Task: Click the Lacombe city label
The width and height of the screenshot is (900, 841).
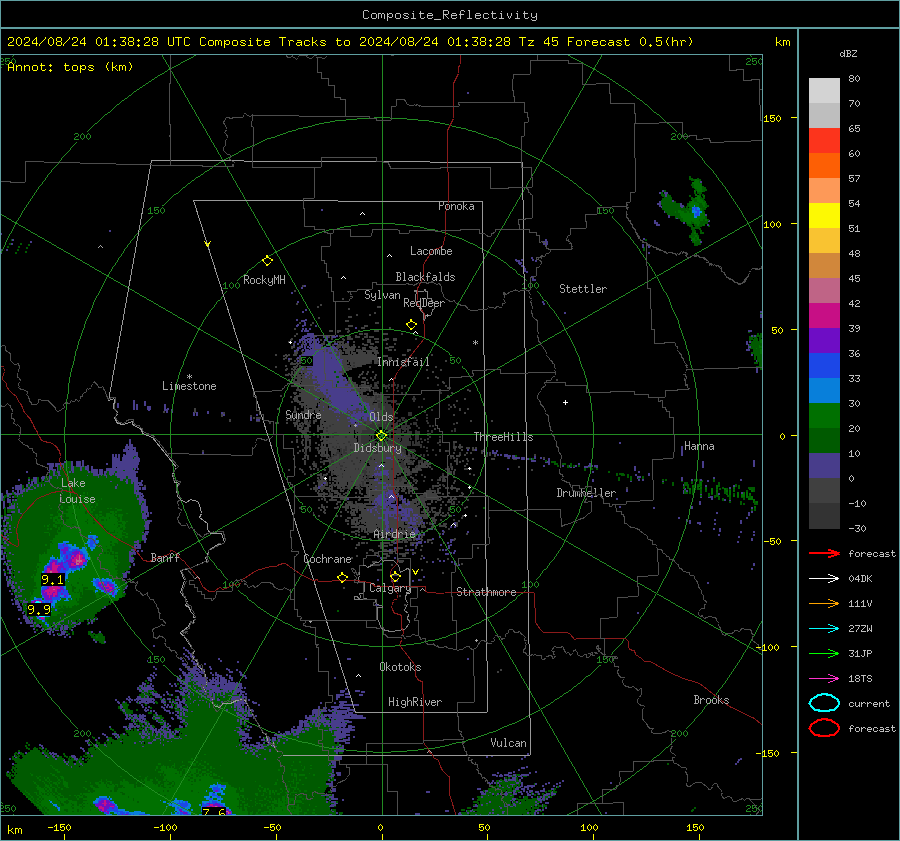Action: (431, 251)
